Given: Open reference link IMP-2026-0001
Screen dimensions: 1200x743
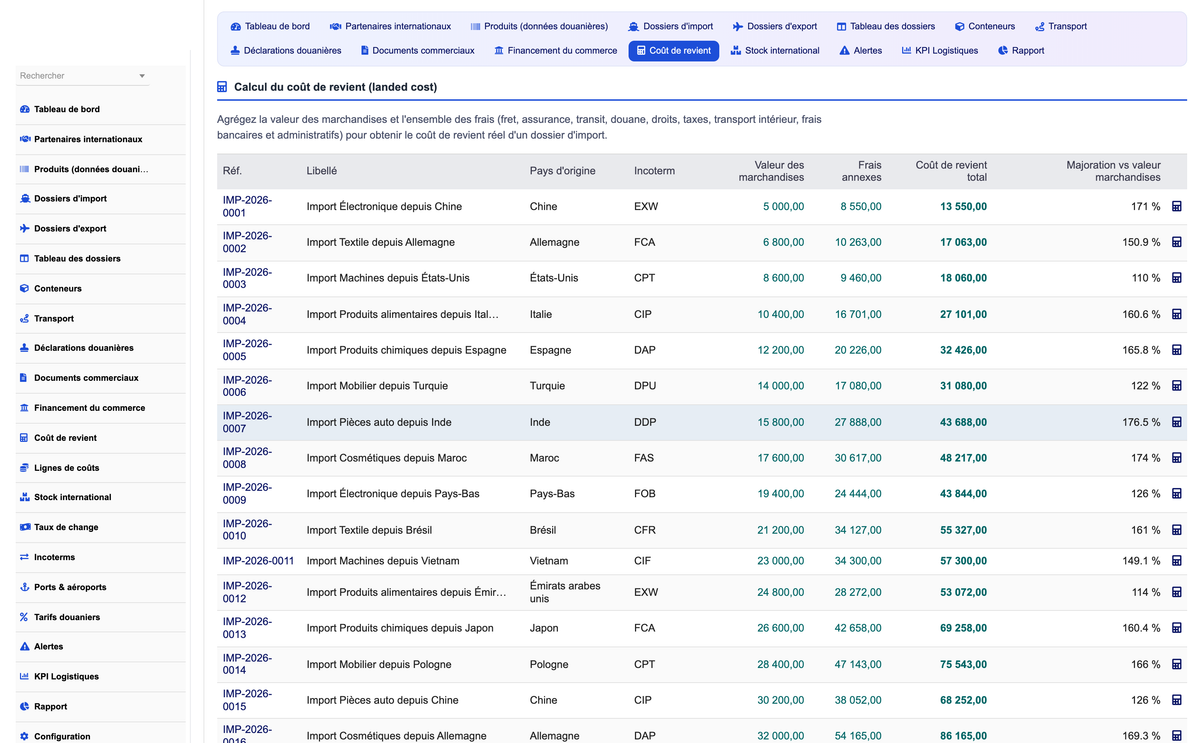Looking at the screenshot, I should [247, 206].
